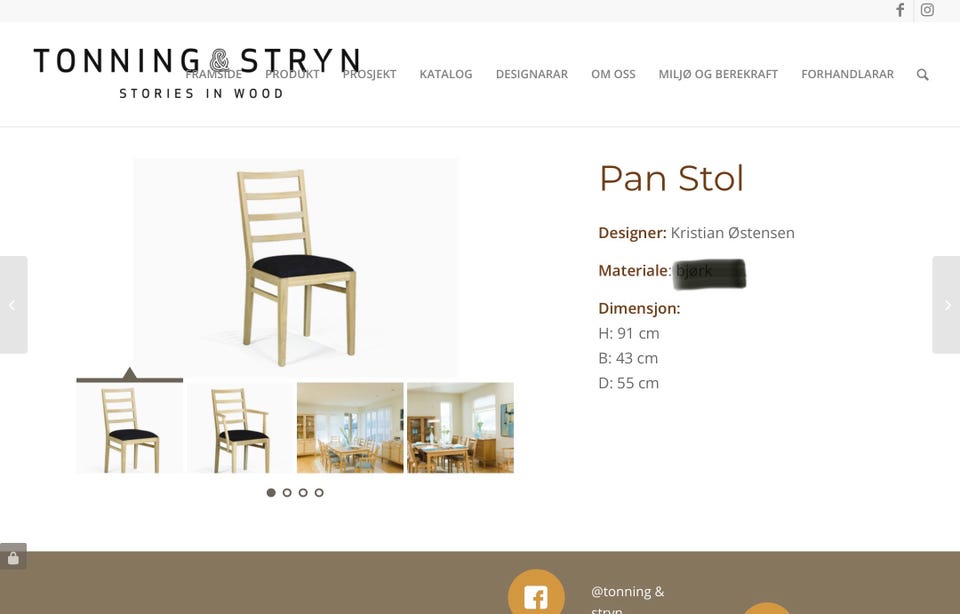Click the Tonning & Stryn logo
The image size is (960, 614).
(x=197, y=73)
